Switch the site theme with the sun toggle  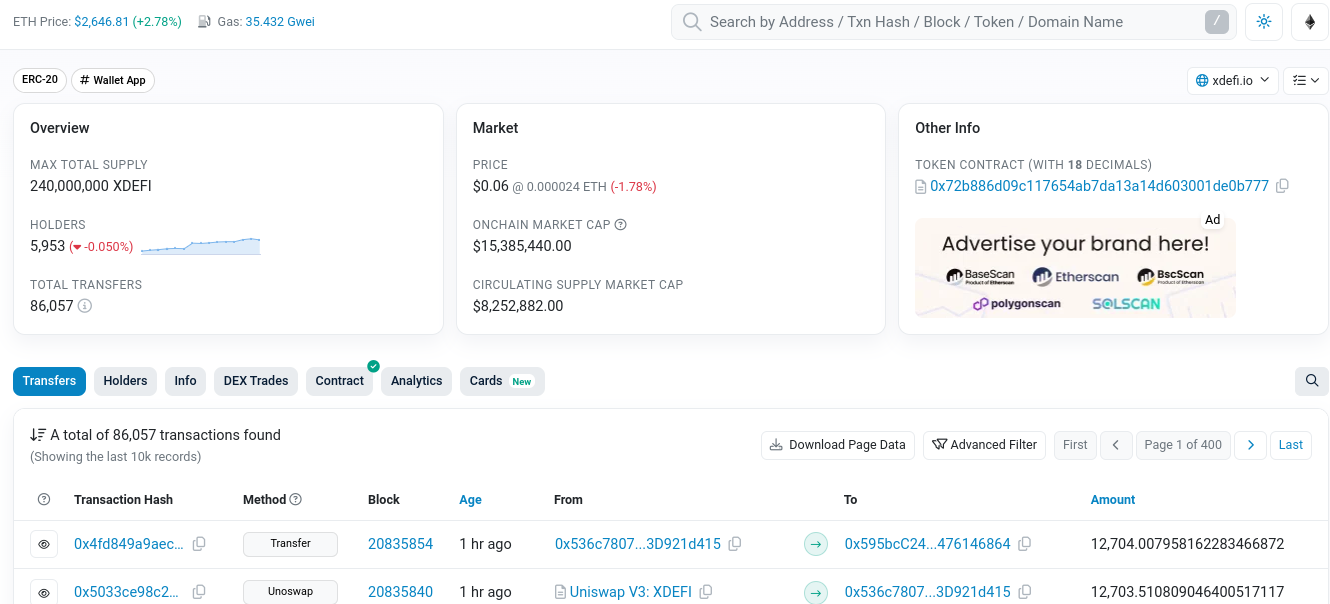(1263, 21)
